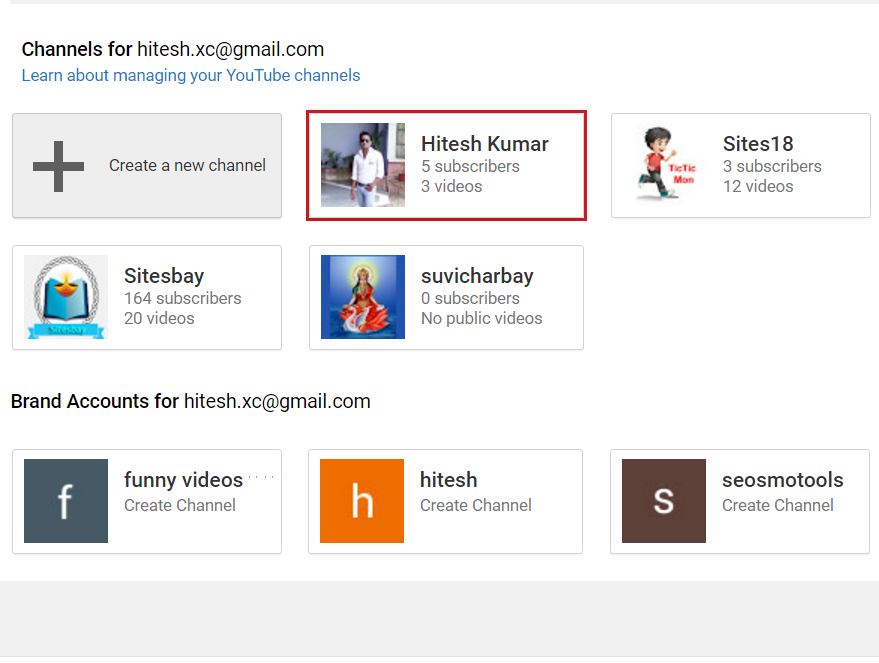Click 'No public videos' under suvicharbay
The width and height of the screenshot is (879, 663).
click(x=482, y=318)
